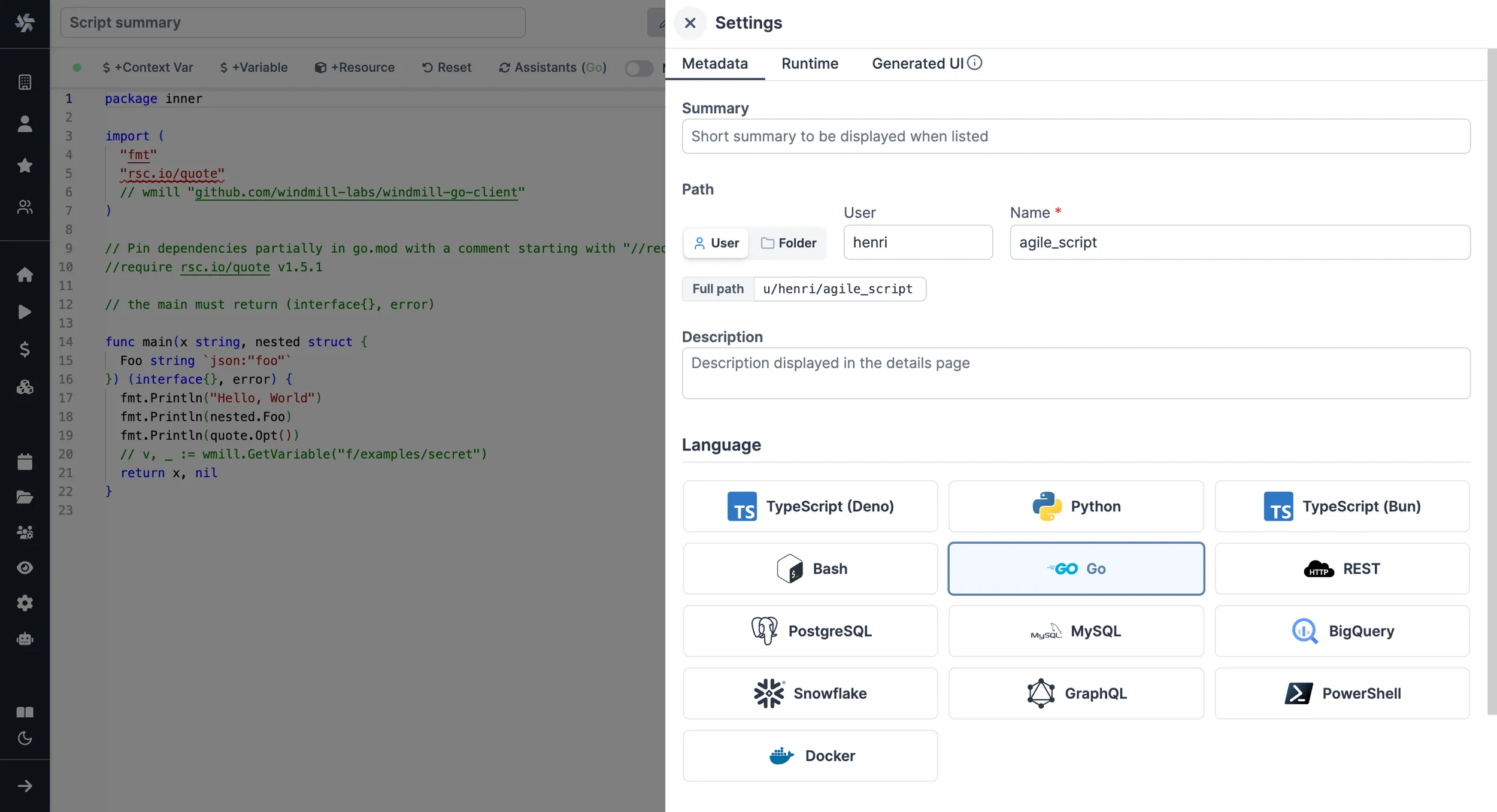The width and height of the screenshot is (1497, 812).
Task: Select the Docker language option
Action: [x=810, y=756]
